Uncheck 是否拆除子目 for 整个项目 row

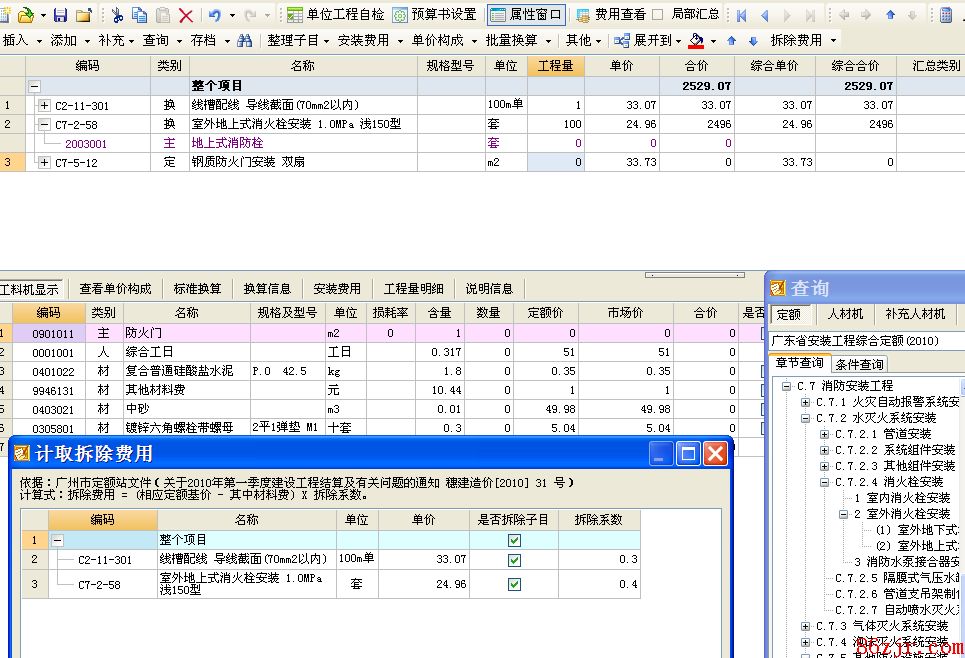click(514, 540)
